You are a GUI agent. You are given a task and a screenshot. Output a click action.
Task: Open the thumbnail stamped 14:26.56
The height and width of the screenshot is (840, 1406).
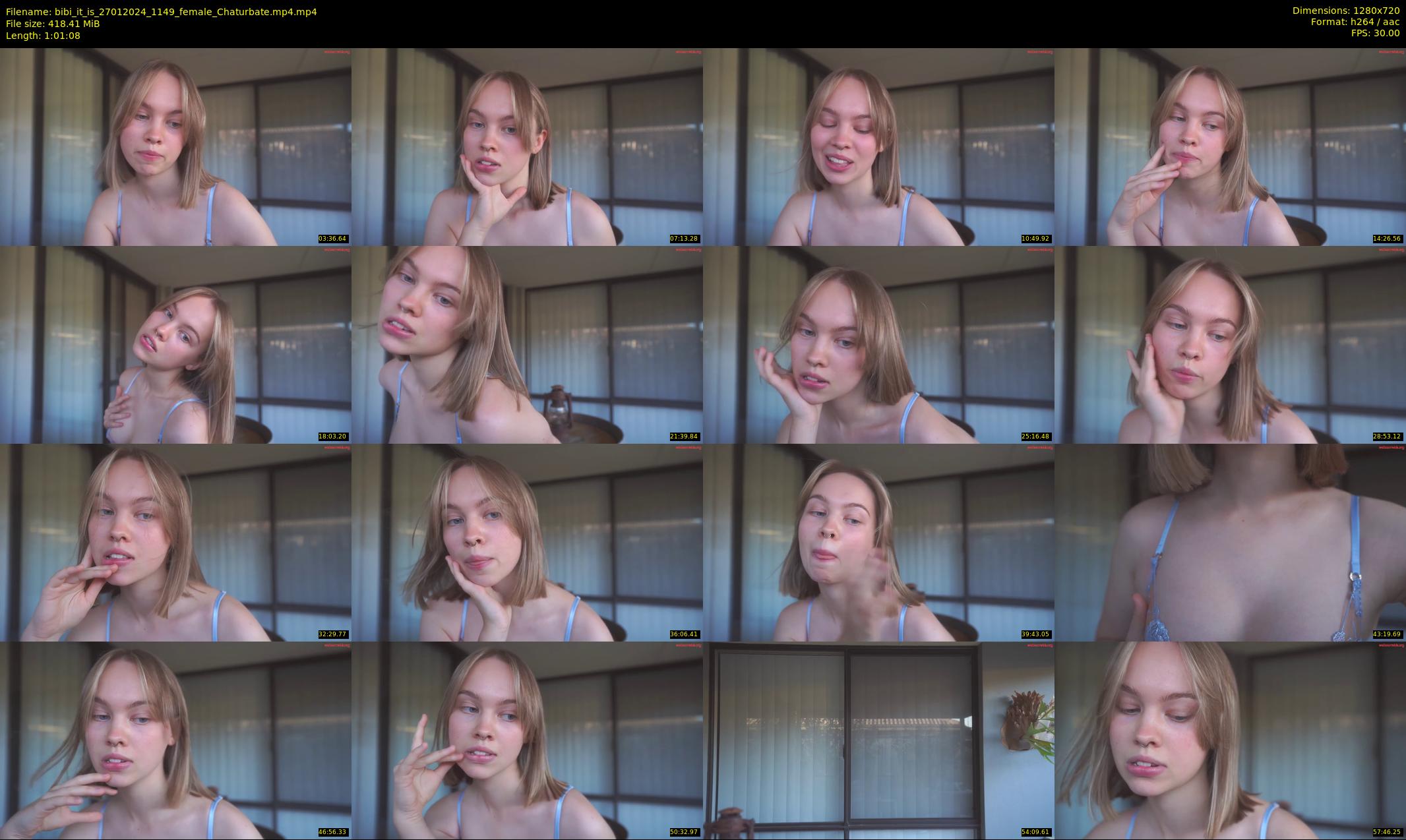click(x=1230, y=147)
